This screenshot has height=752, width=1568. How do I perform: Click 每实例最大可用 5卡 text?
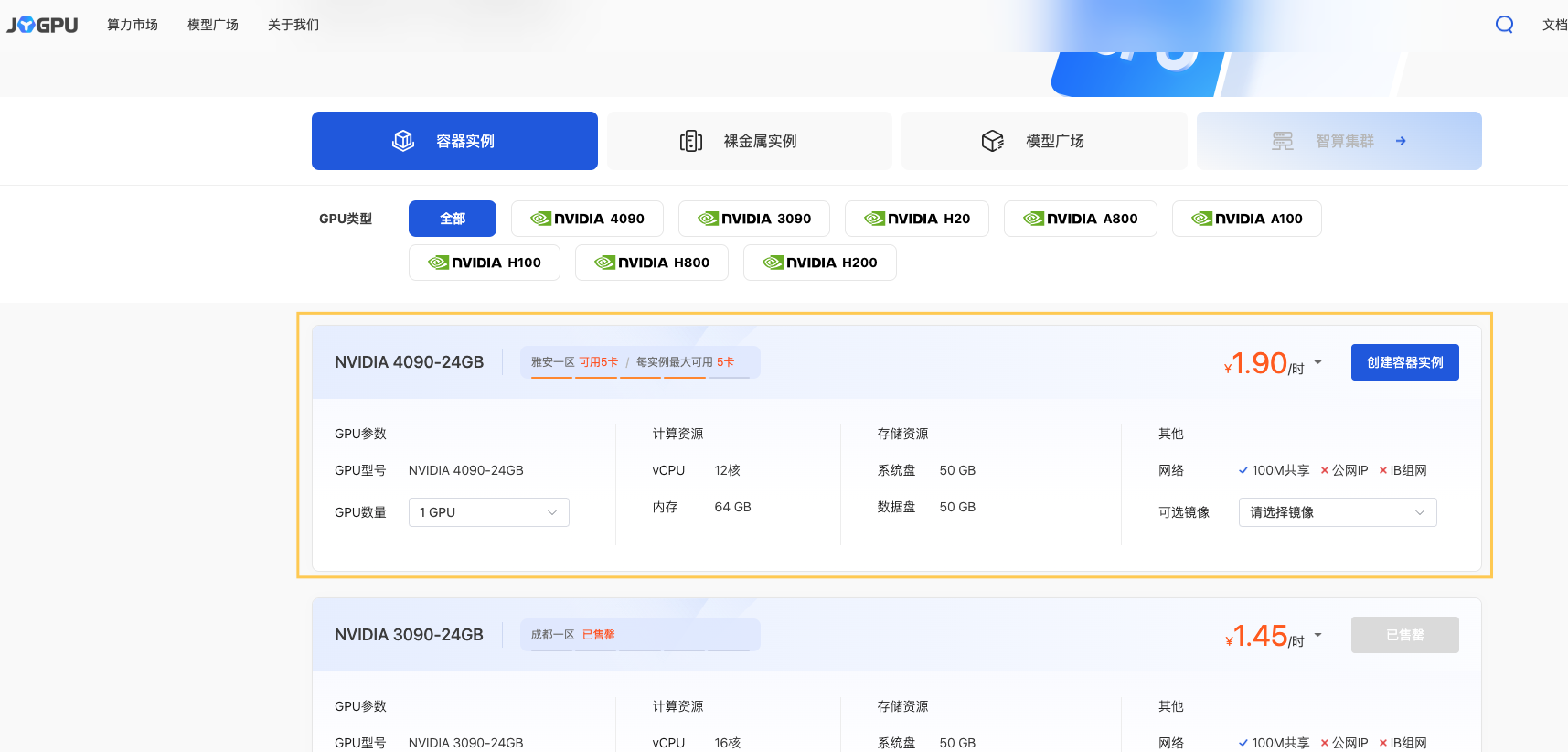coord(685,362)
